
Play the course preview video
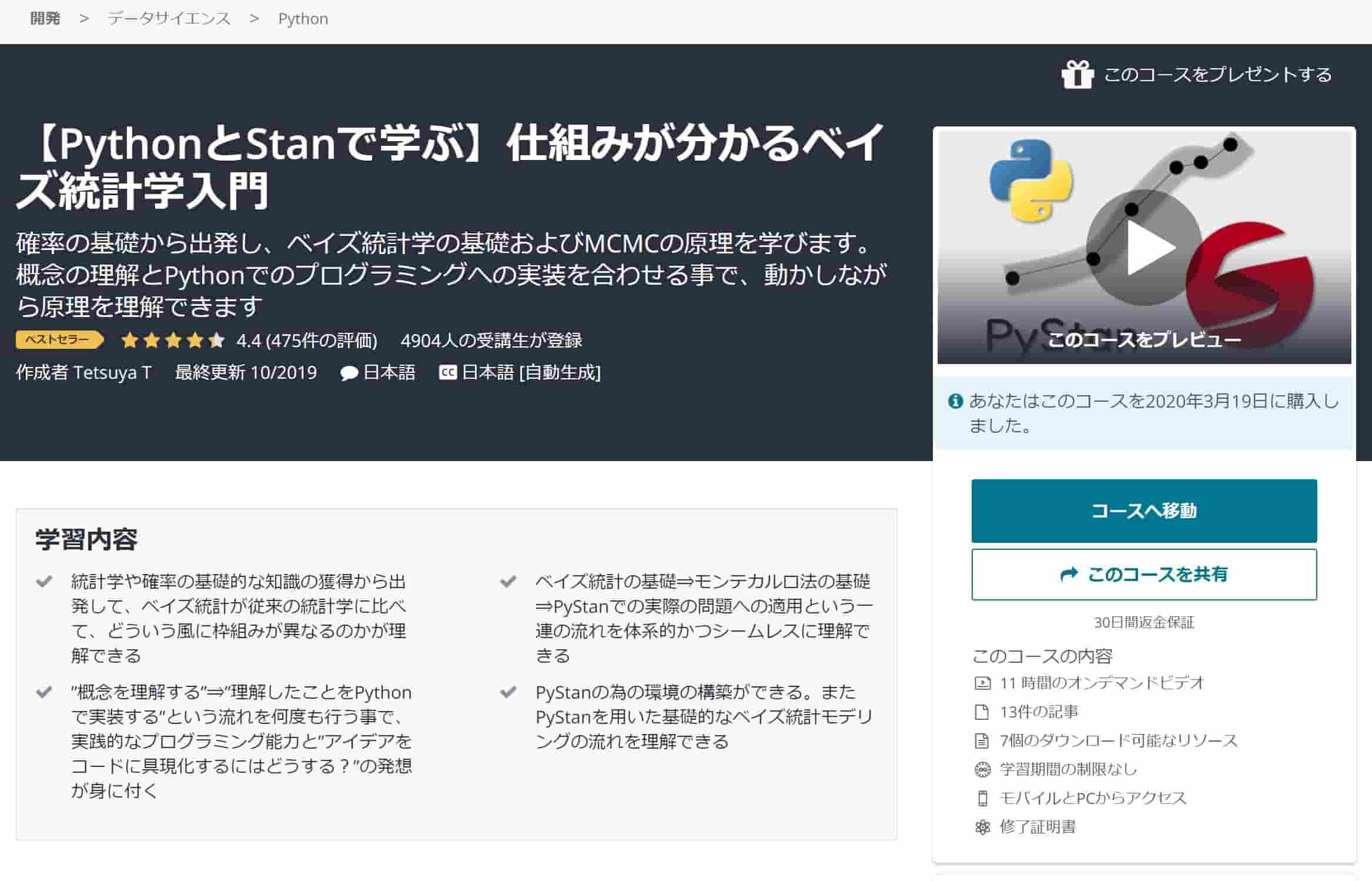click(1143, 248)
